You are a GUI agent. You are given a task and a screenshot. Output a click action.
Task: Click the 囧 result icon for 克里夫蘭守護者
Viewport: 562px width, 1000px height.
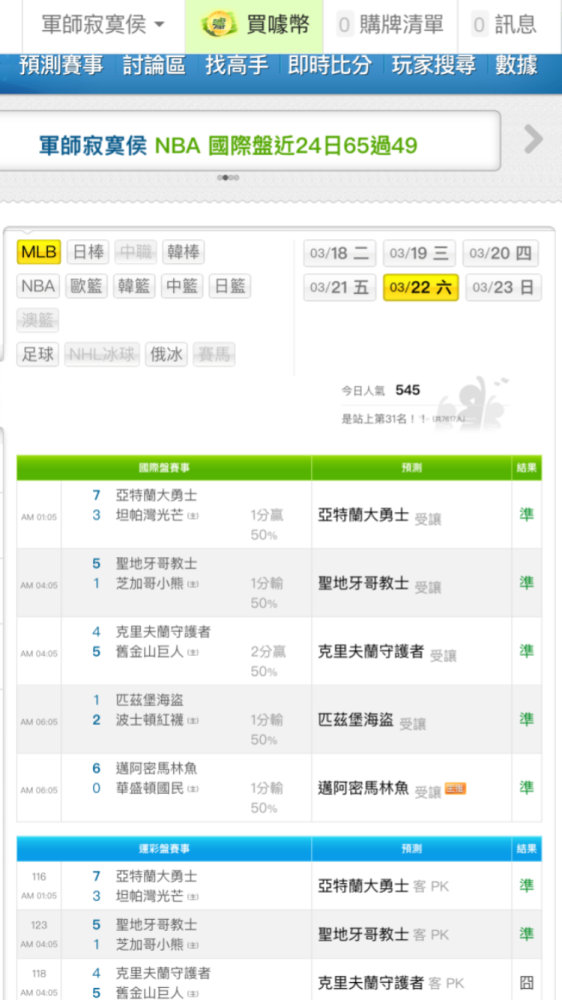point(526,983)
